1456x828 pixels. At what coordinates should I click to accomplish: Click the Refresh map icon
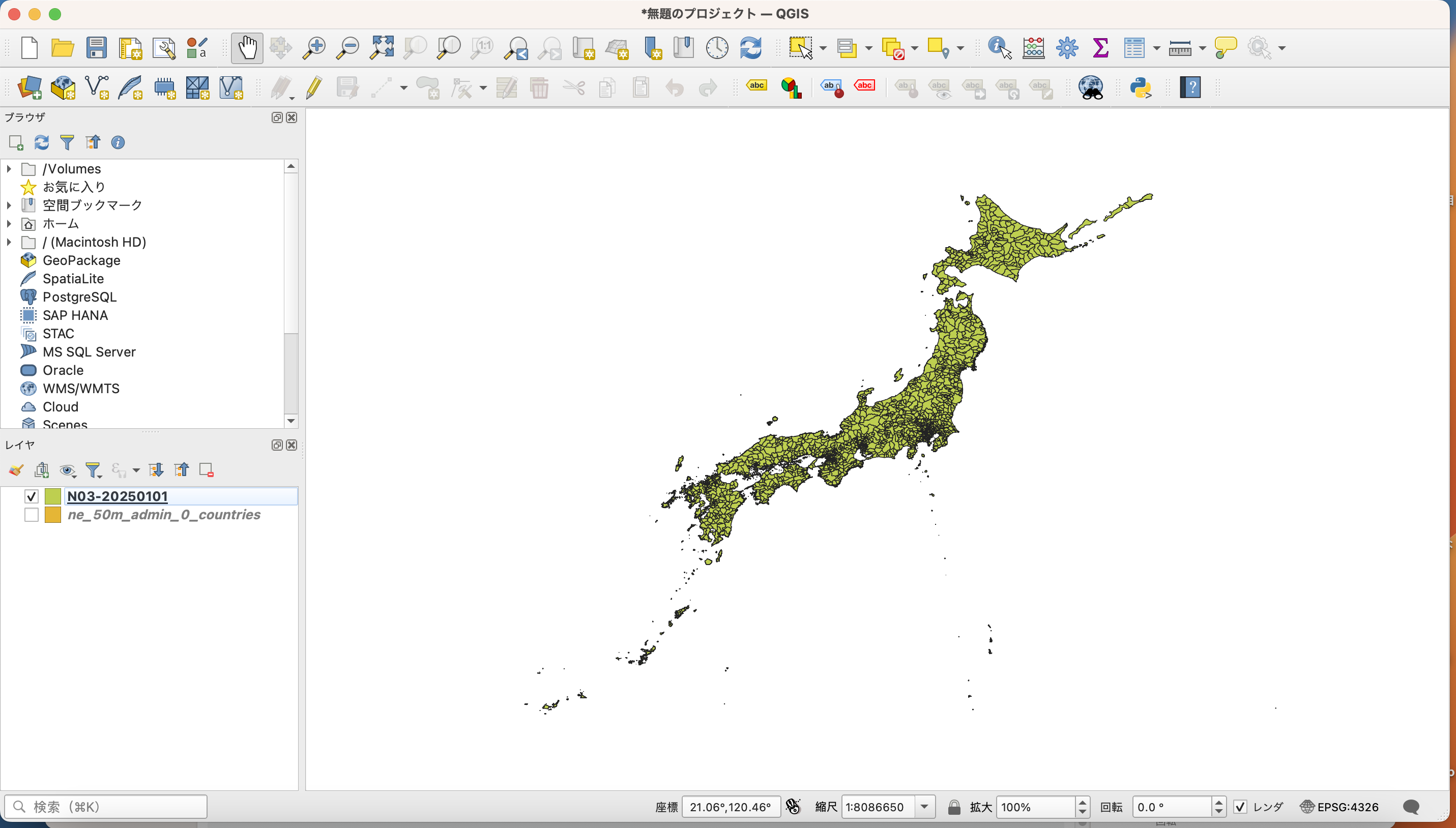pos(751,48)
